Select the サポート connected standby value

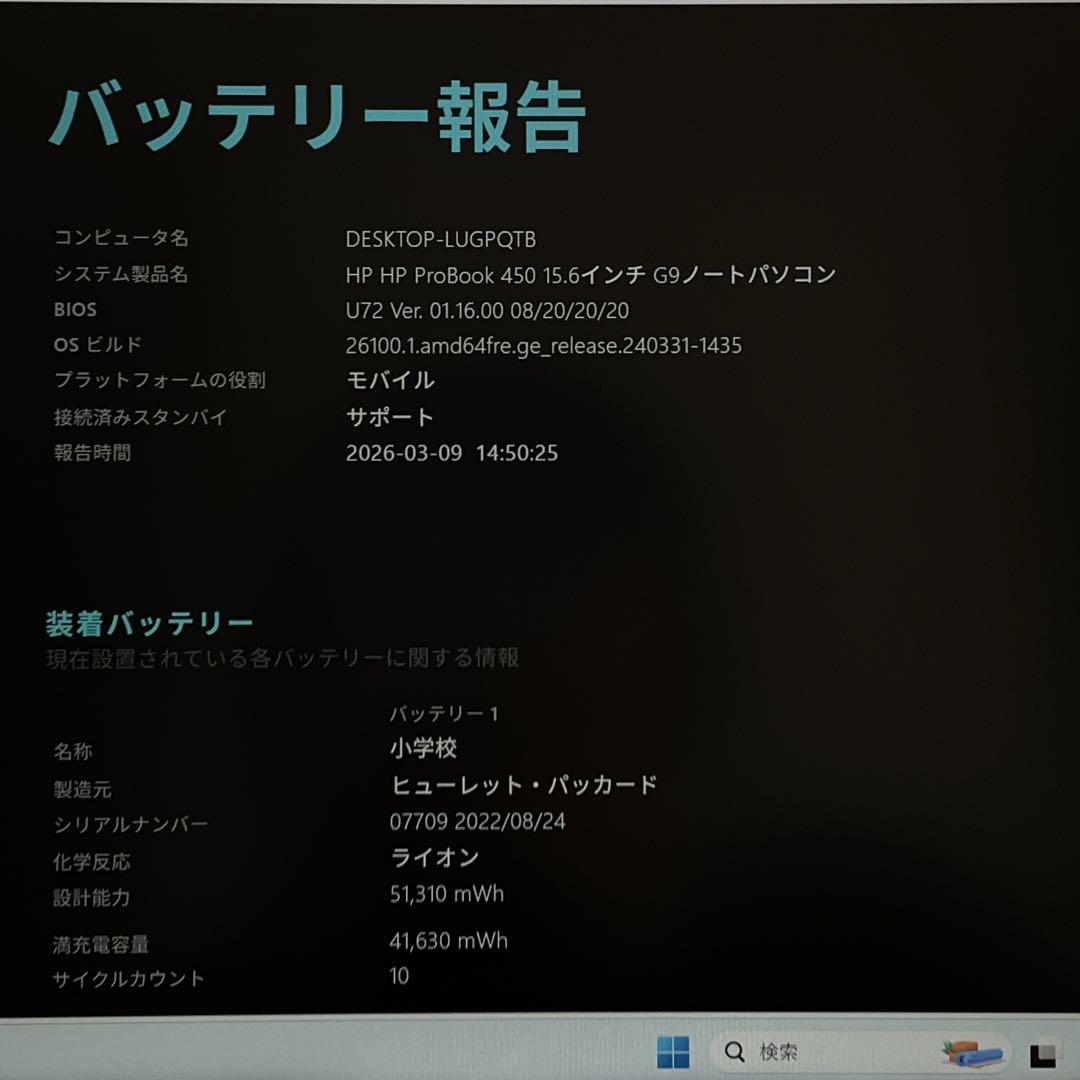(390, 417)
